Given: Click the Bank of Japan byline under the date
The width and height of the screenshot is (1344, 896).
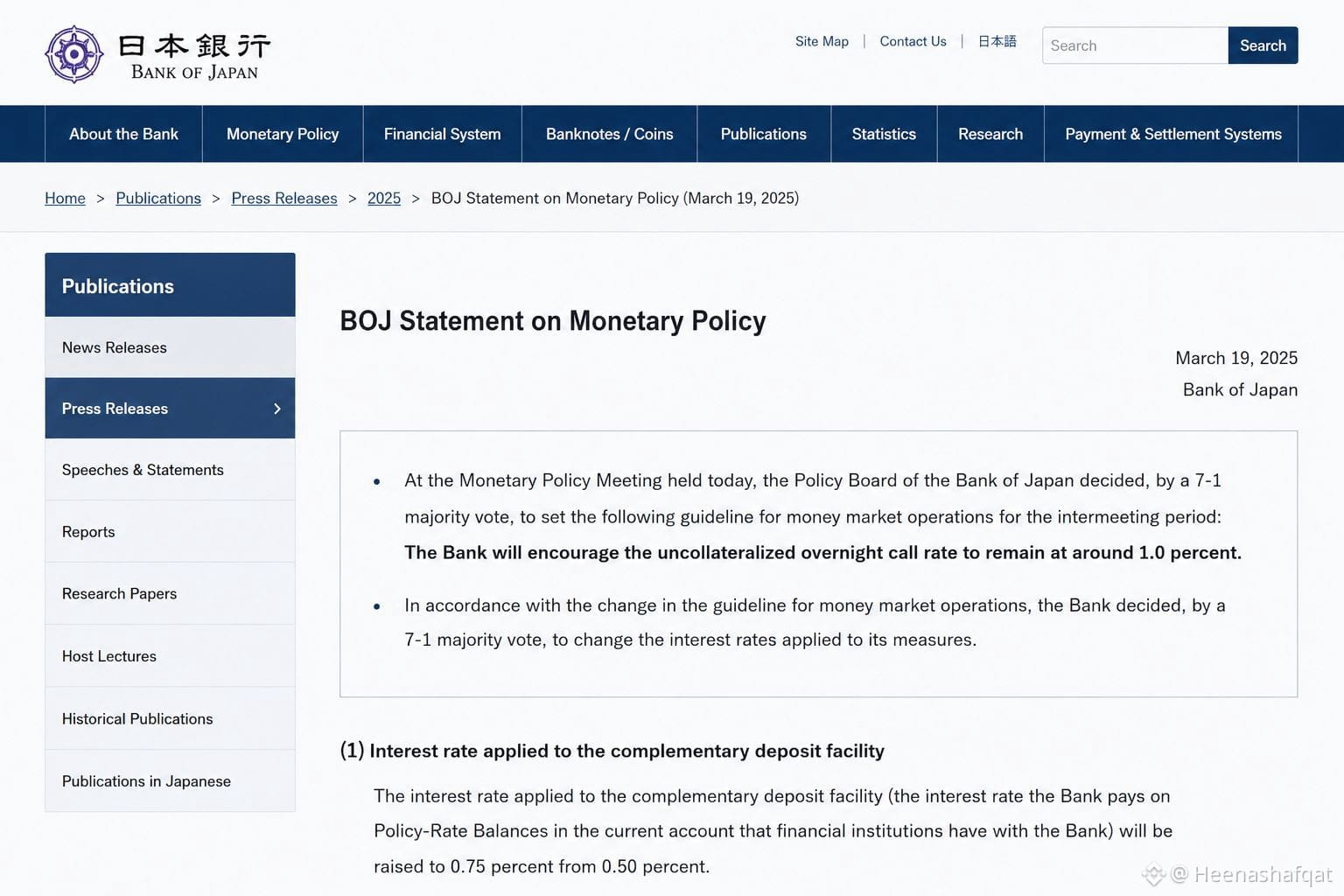Looking at the screenshot, I should pos(1240,389).
